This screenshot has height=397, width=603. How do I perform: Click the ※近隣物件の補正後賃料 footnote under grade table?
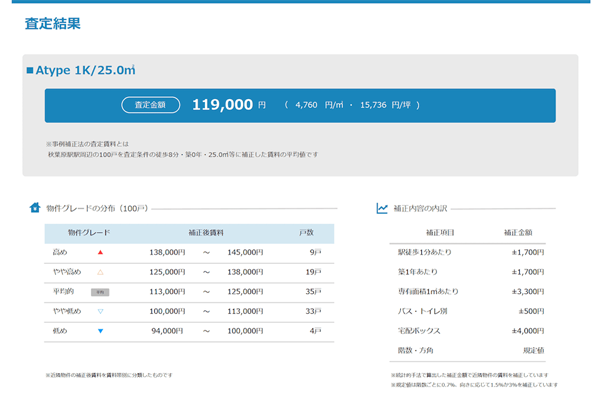coord(109,375)
